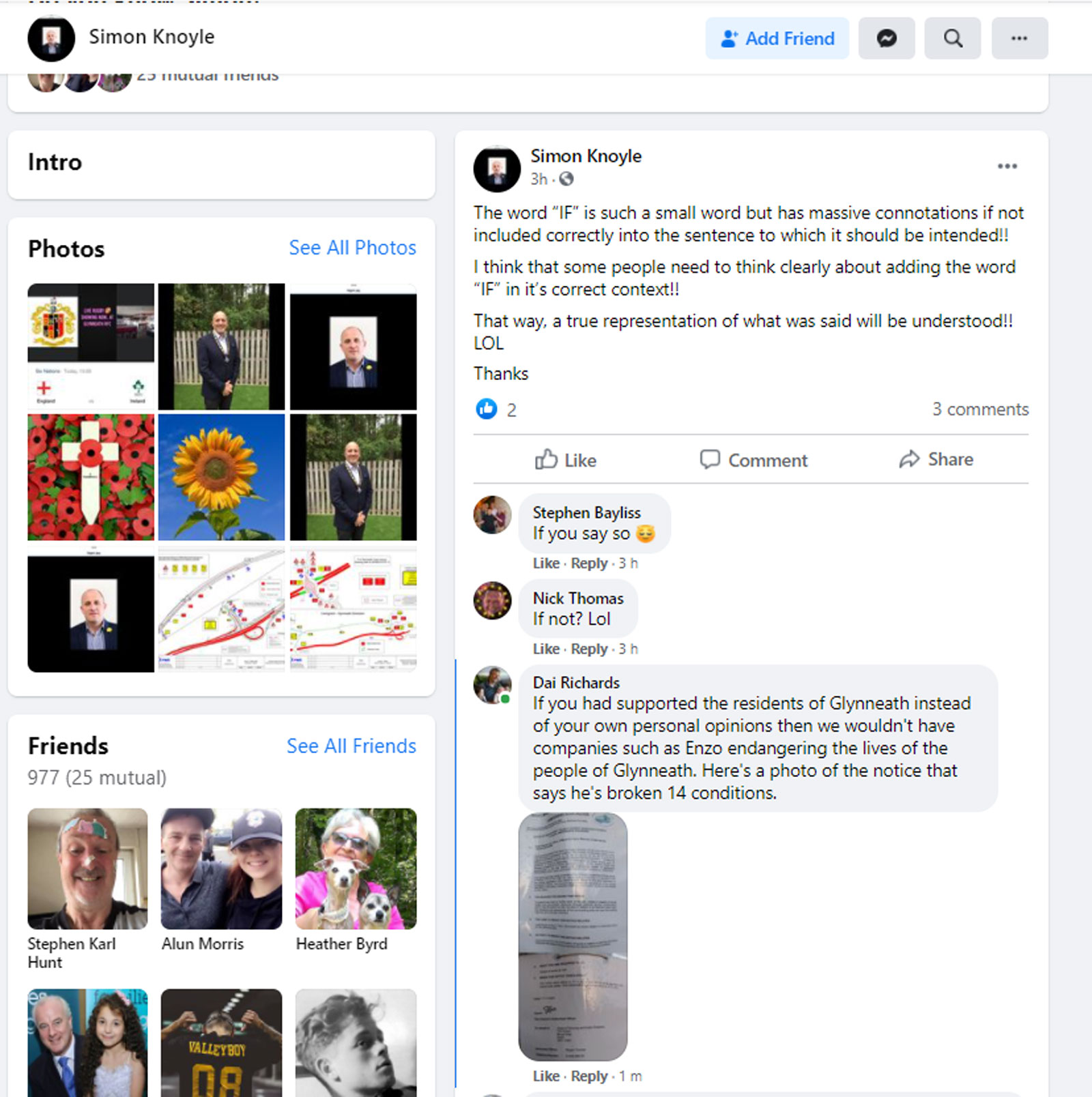The width and height of the screenshot is (1092, 1097).
Task: Click the Share arrow icon
Action: (x=909, y=459)
